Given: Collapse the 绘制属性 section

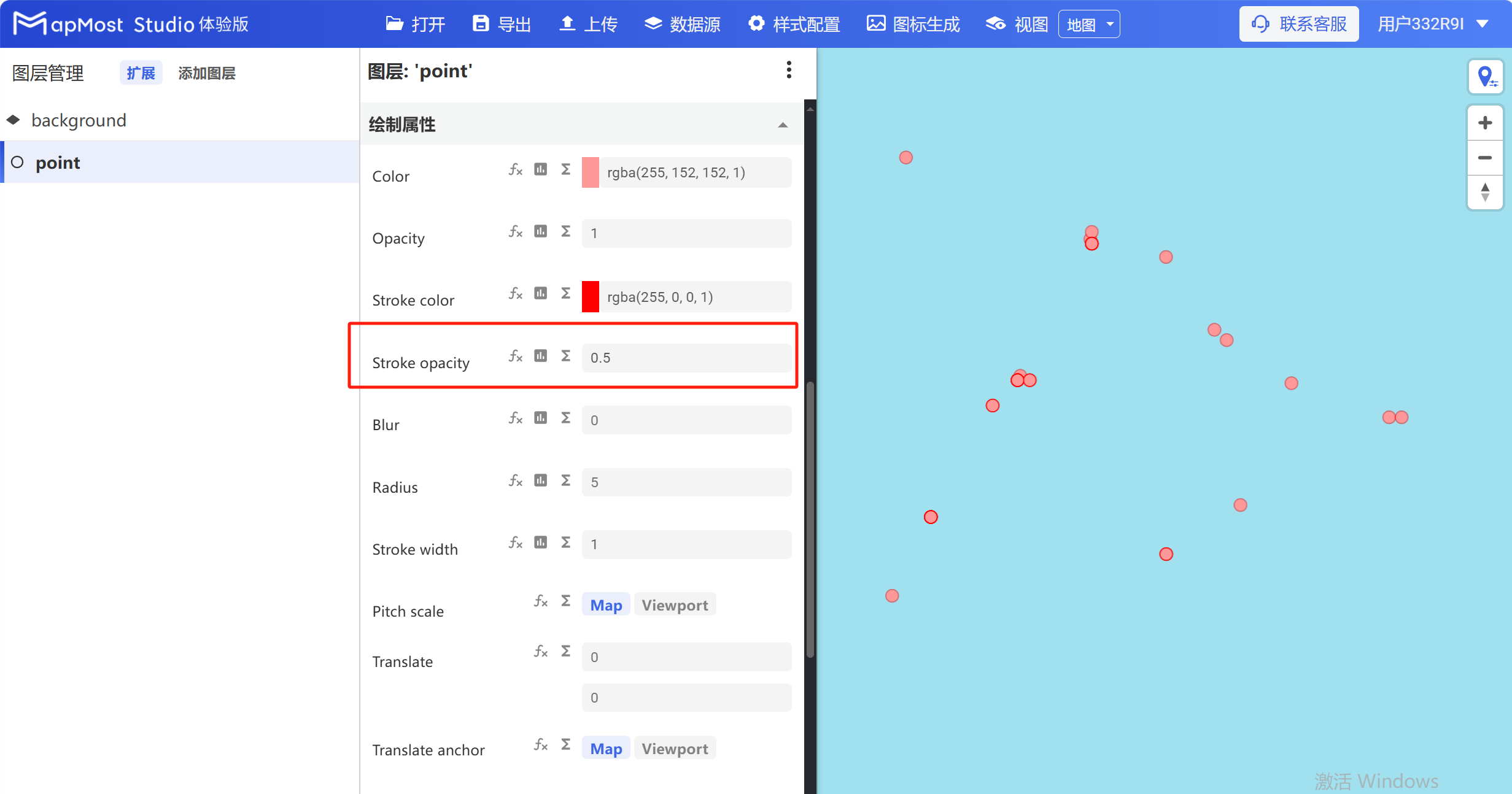Looking at the screenshot, I should [x=783, y=125].
